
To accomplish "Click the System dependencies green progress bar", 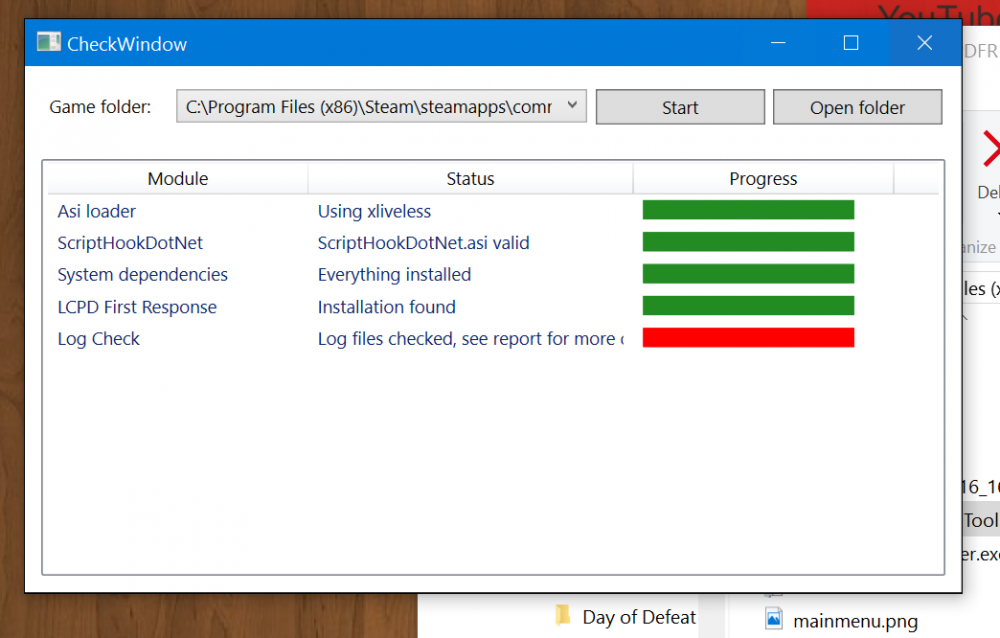I will point(748,274).
